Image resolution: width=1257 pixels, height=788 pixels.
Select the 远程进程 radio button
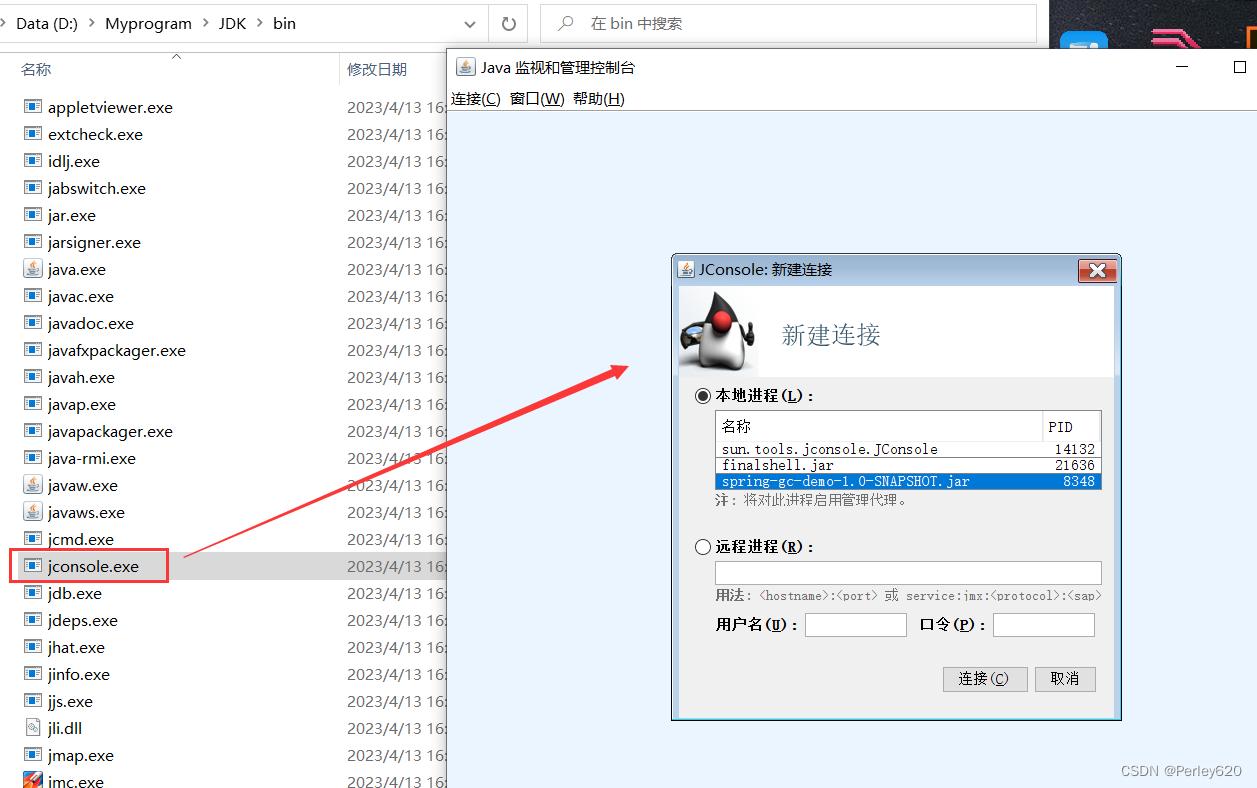pos(703,547)
